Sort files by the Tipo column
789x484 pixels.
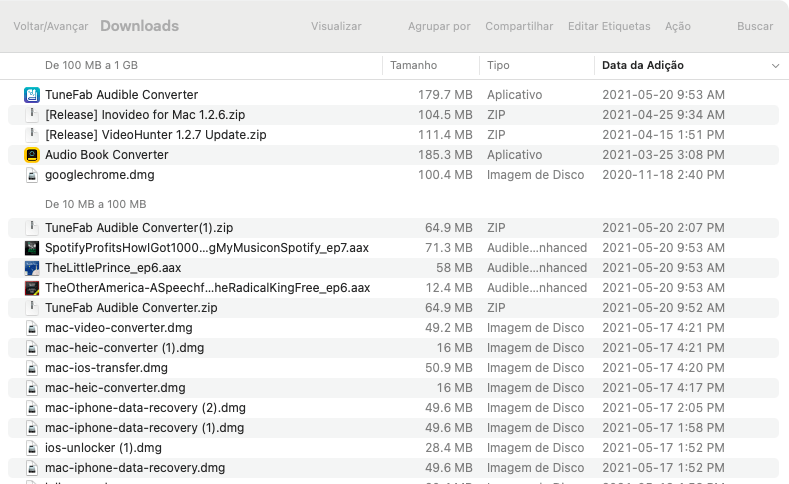[x=498, y=65]
